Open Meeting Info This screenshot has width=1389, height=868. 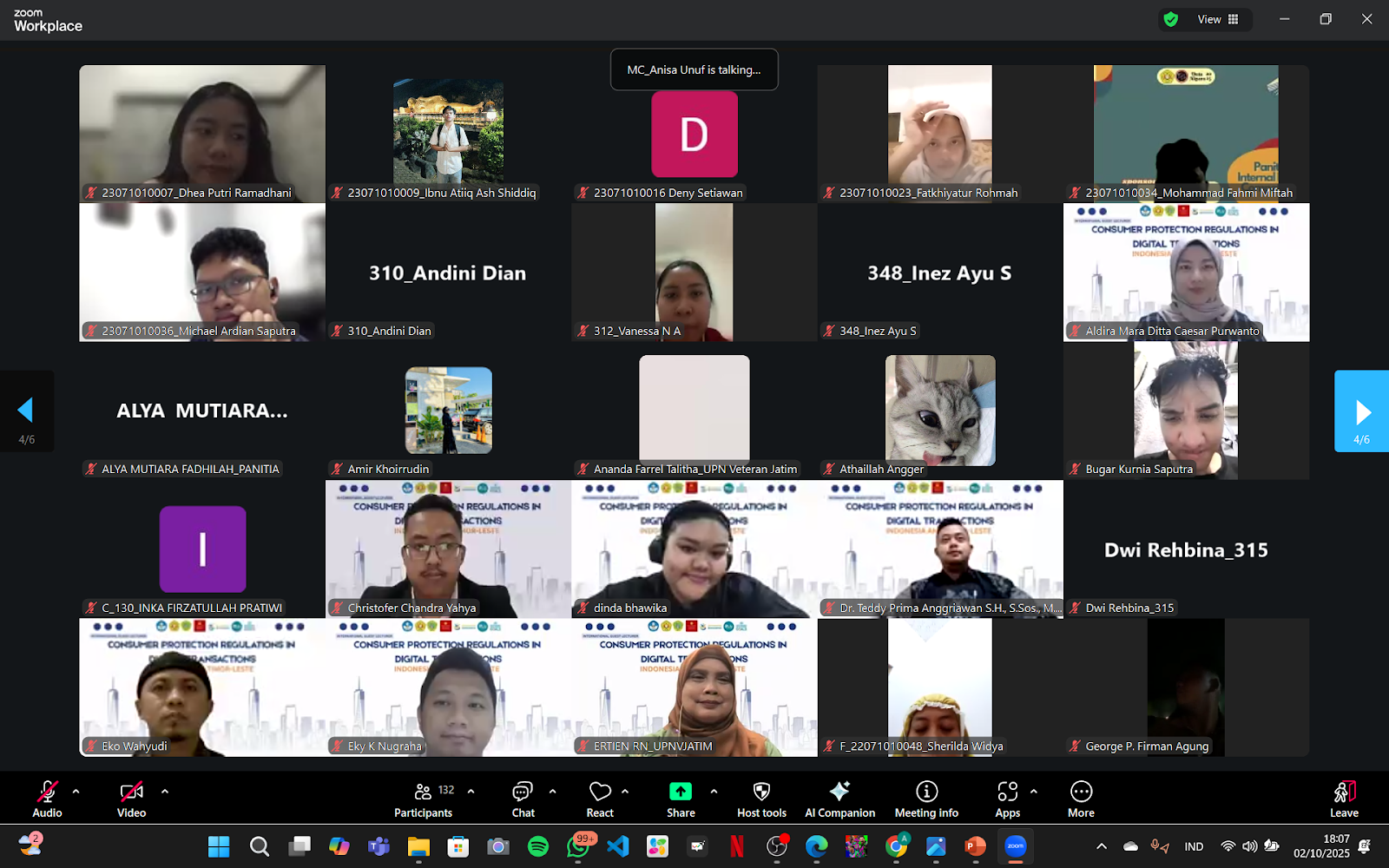[x=926, y=799]
